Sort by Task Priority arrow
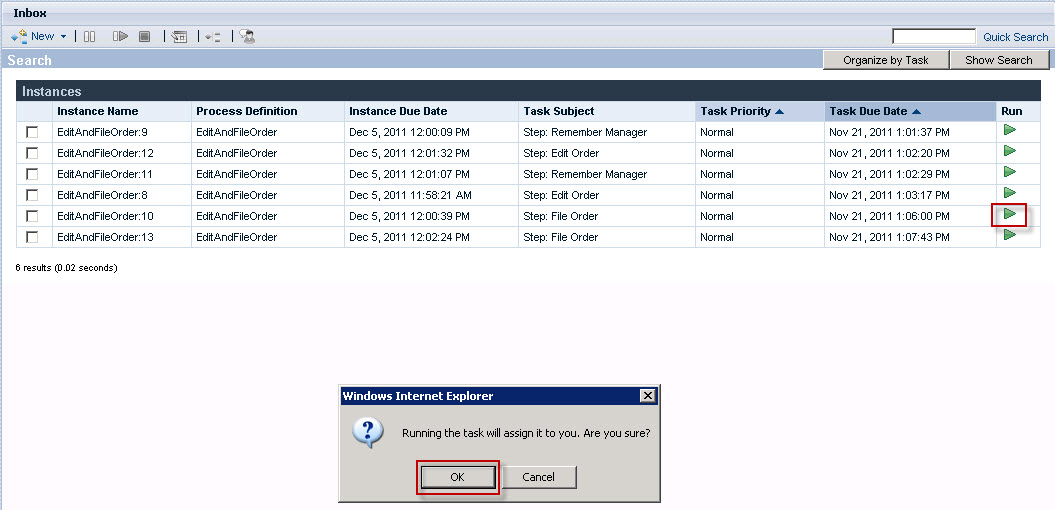The width and height of the screenshot is (1055, 510). coord(780,111)
